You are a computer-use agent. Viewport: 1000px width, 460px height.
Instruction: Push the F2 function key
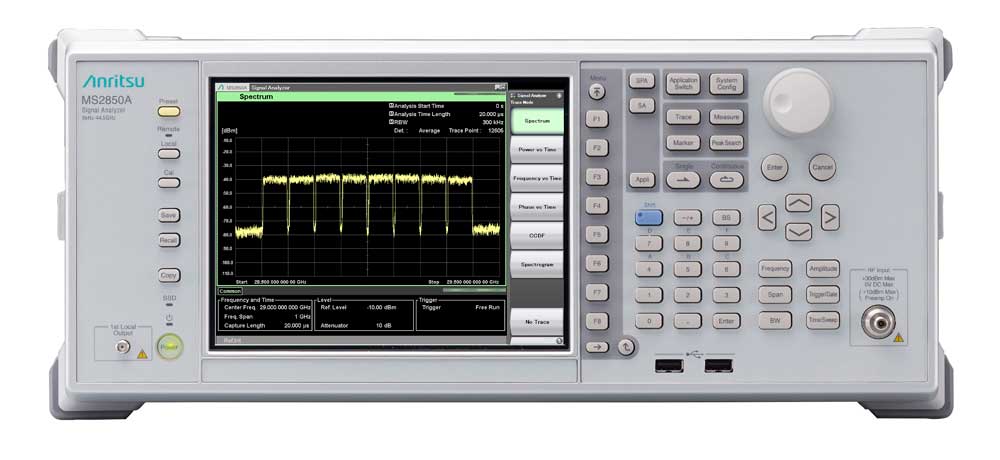click(597, 147)
